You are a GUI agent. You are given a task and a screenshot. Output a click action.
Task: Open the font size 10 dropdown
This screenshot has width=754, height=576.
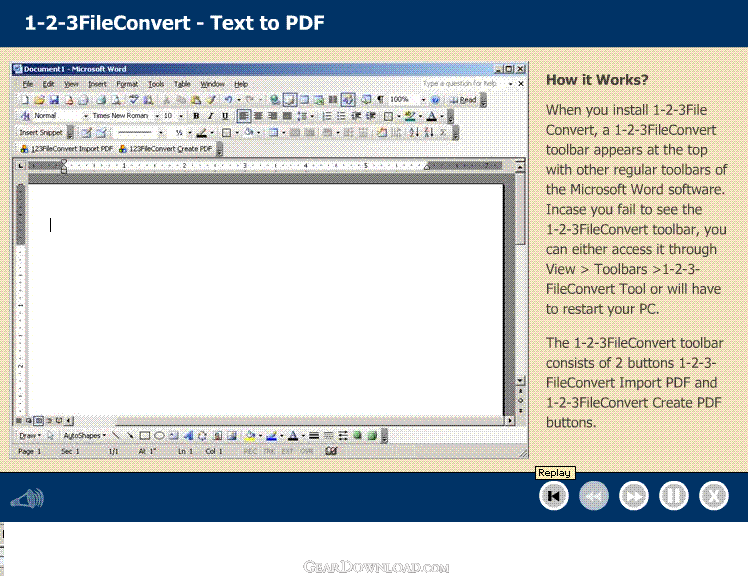coord(181,116)
